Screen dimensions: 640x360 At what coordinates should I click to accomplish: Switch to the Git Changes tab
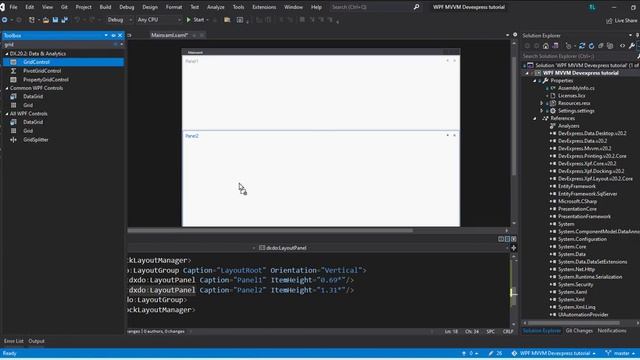coord(579,331)
